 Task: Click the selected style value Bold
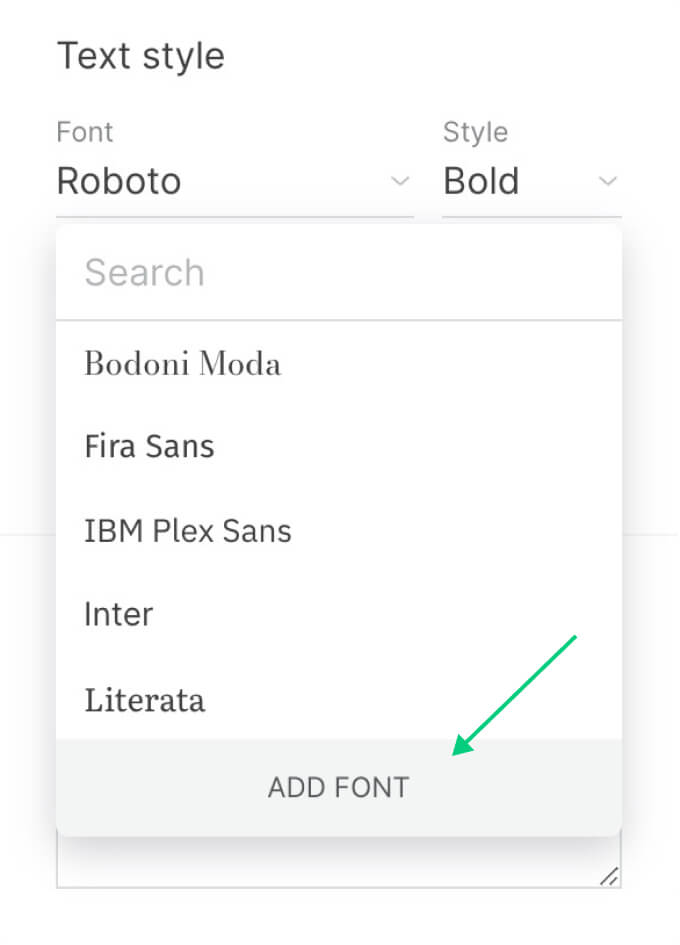[x=481, y=182]
